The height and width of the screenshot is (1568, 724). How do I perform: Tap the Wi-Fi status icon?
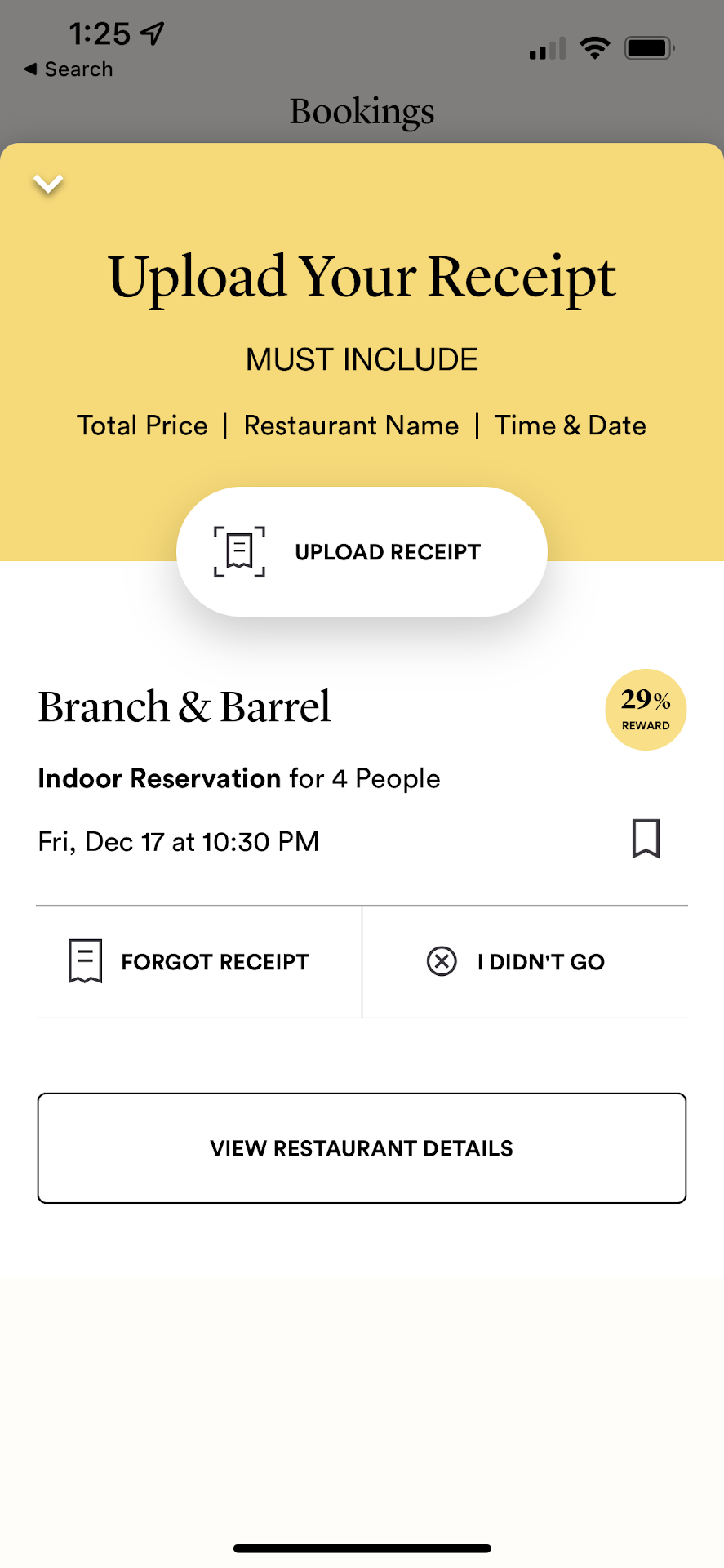click(595, 48)
